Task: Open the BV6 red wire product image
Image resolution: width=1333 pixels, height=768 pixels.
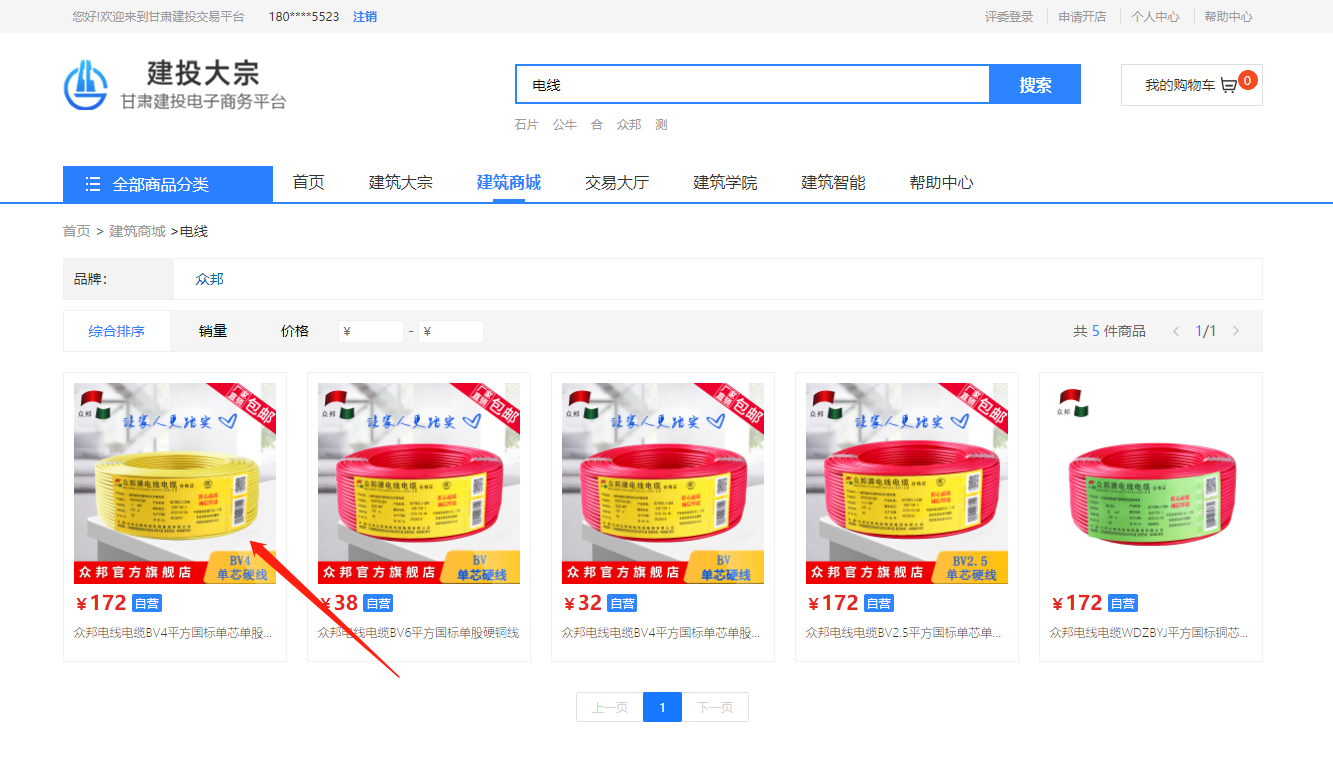Action: coord(419,483)
